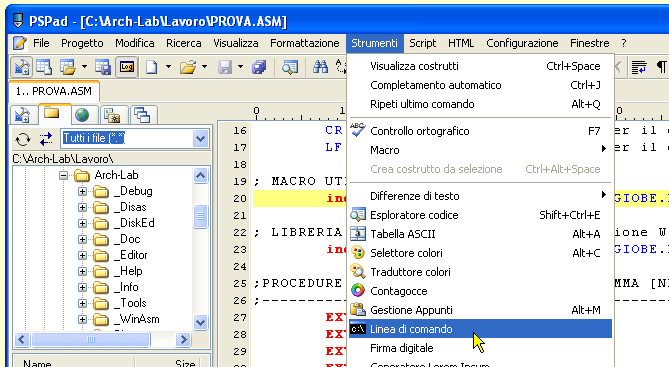
Task: Expand the _DiskEd folder
Action: pos(82,223)
